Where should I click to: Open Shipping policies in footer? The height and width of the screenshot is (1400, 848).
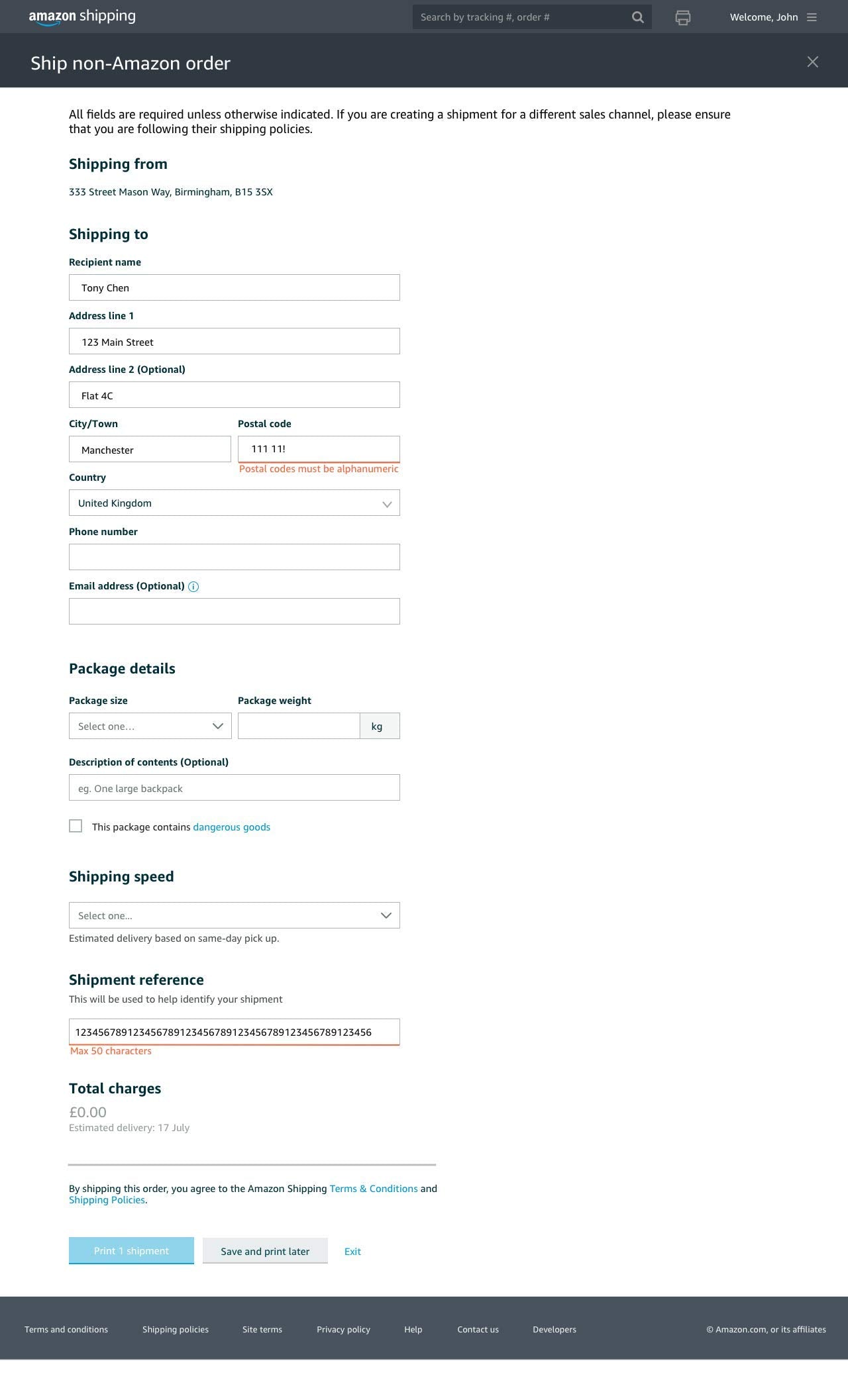(x=176, y=1329)
